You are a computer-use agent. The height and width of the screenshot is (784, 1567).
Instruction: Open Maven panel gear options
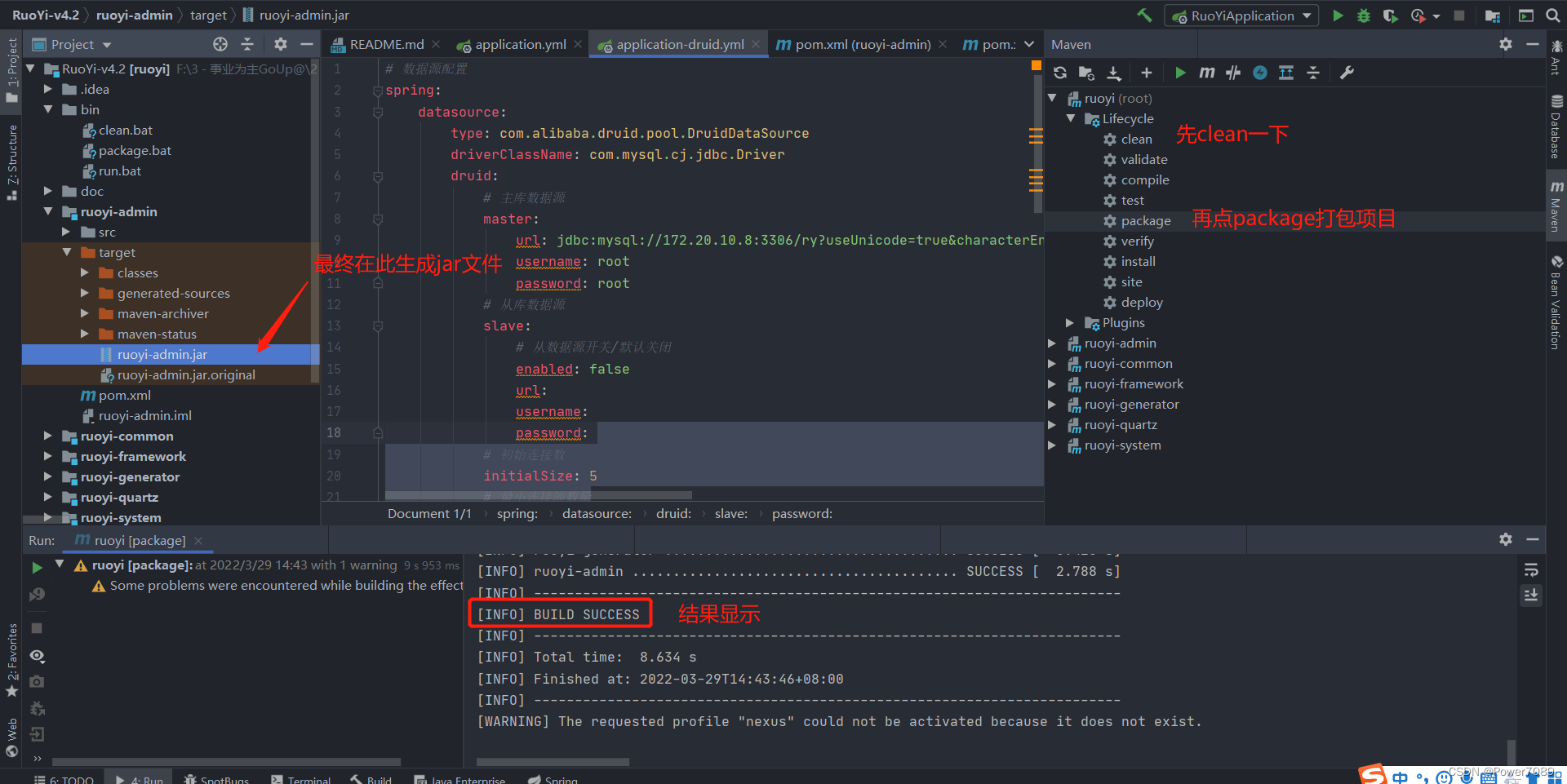point(1506,44)
